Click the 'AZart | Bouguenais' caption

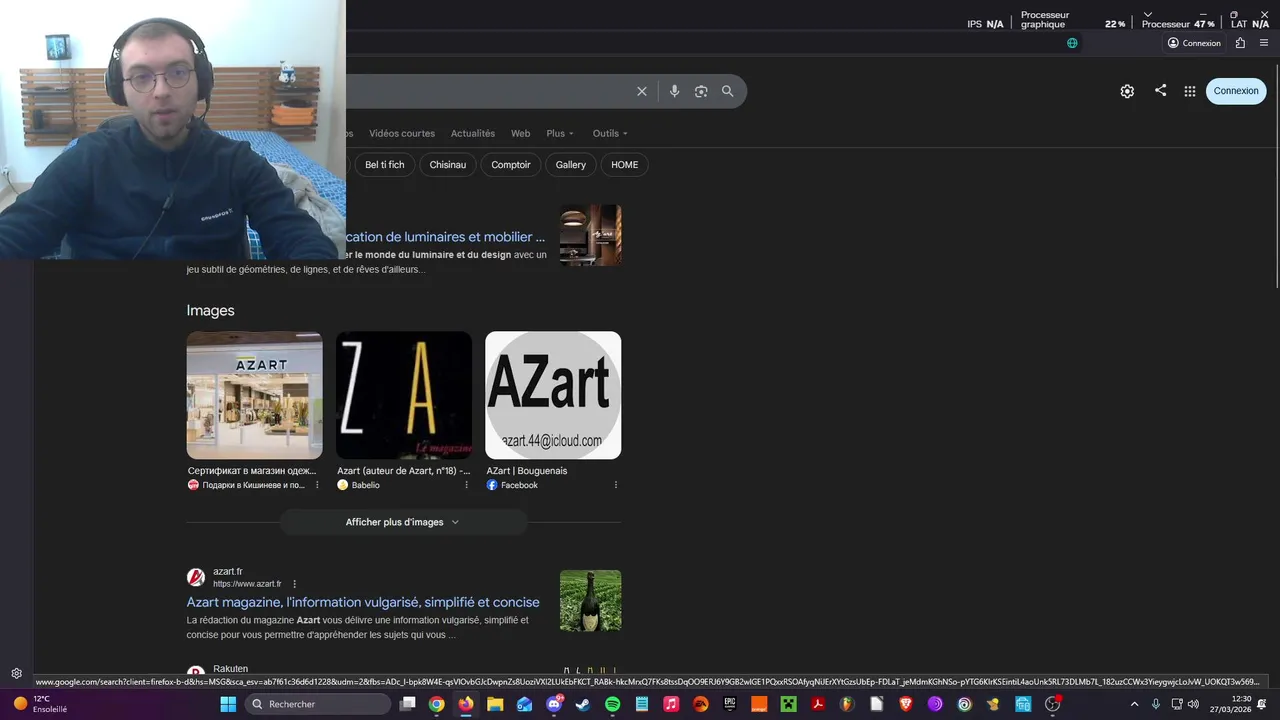click(x=527, y=471)
